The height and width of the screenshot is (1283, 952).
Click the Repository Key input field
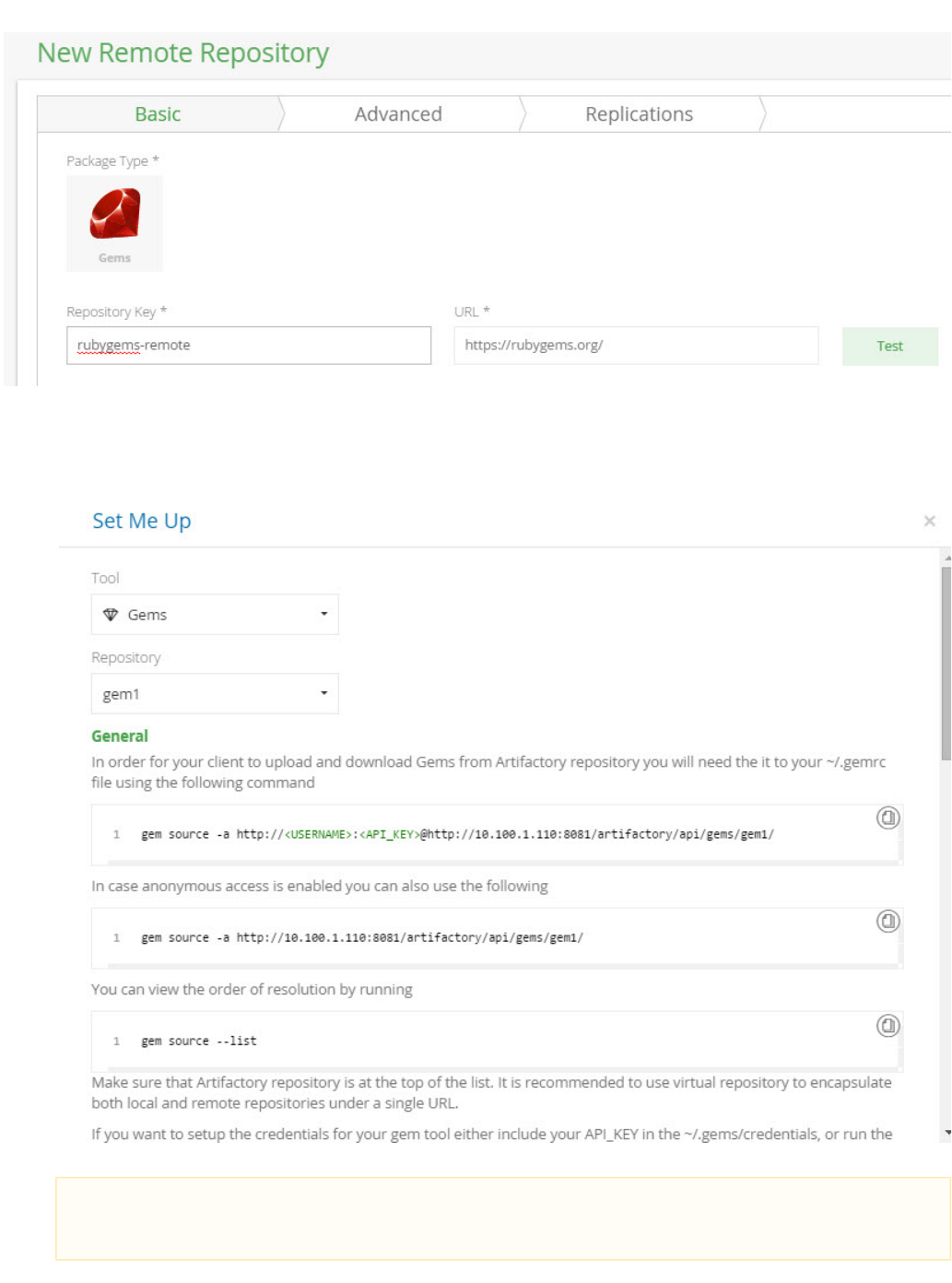tap(249, 346)
